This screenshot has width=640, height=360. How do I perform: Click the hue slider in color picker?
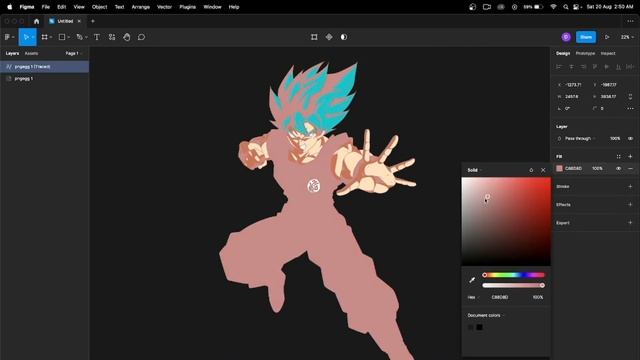[513, 275]
